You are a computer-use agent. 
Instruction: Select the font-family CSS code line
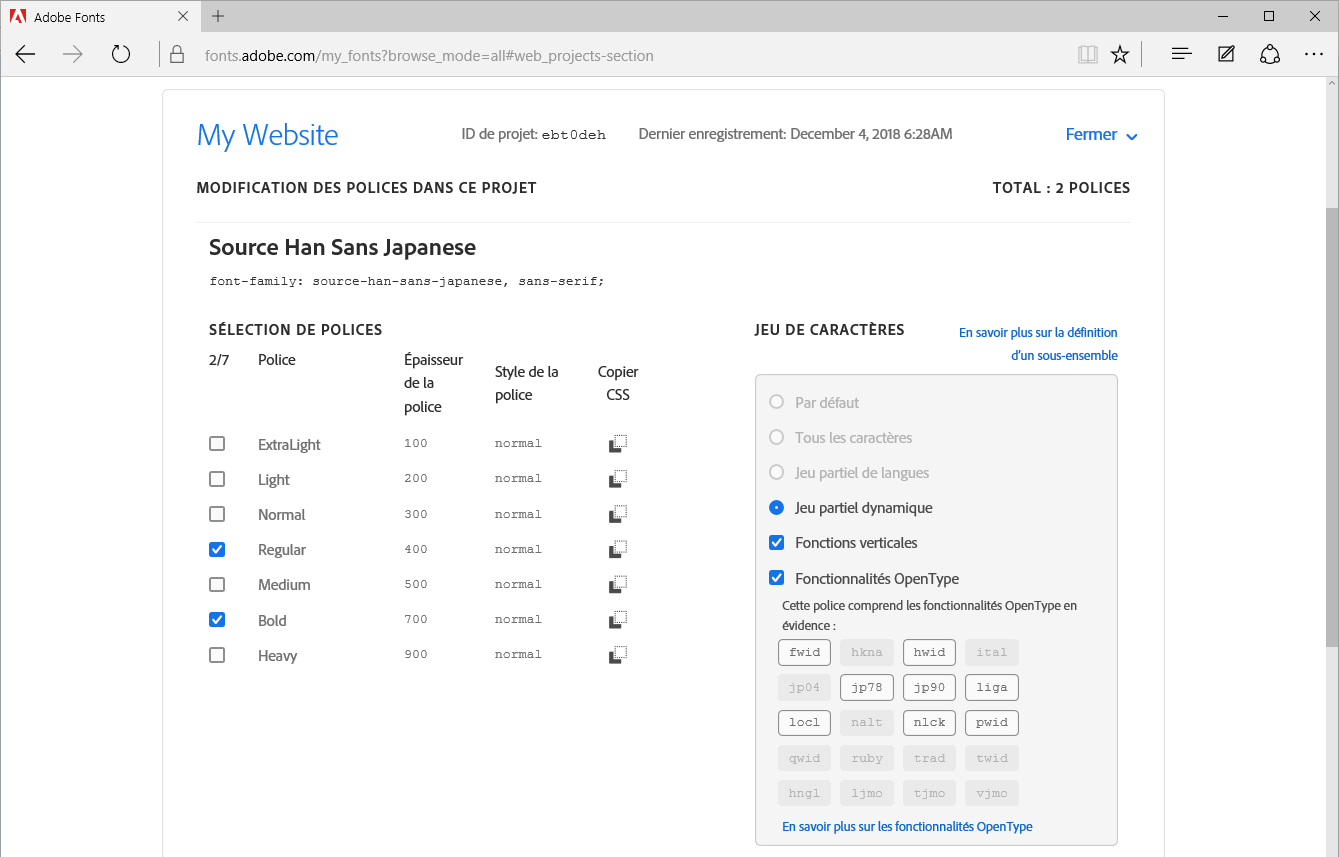pos(407,282)
